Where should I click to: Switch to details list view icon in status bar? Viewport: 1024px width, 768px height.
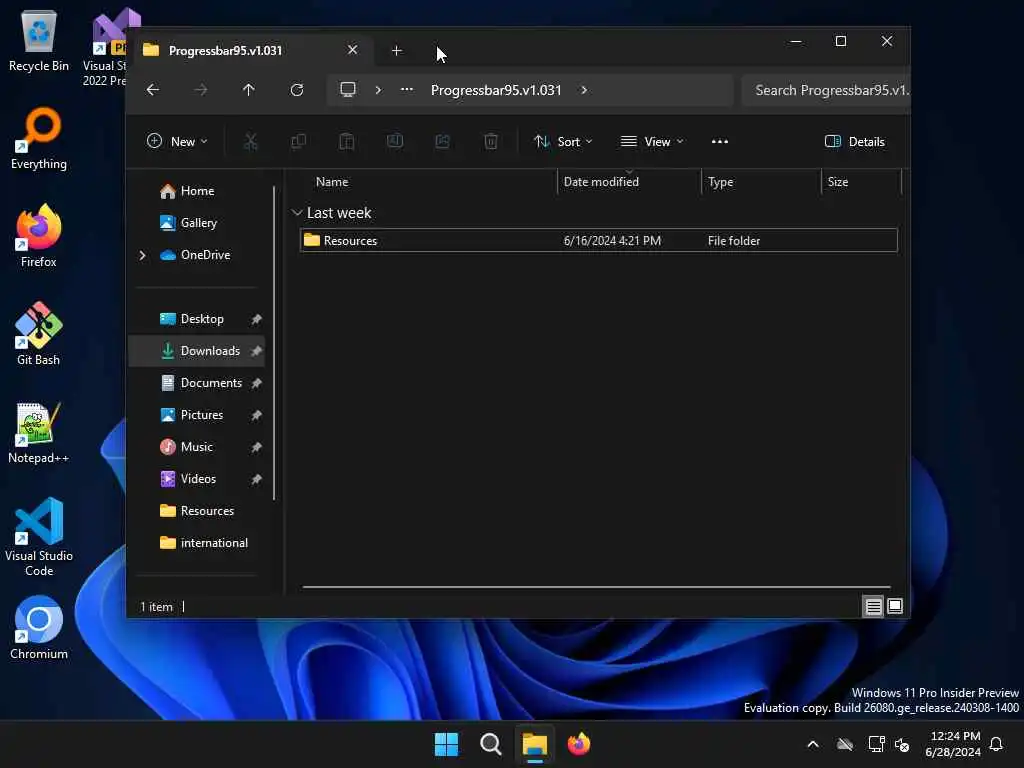(873, 607)
